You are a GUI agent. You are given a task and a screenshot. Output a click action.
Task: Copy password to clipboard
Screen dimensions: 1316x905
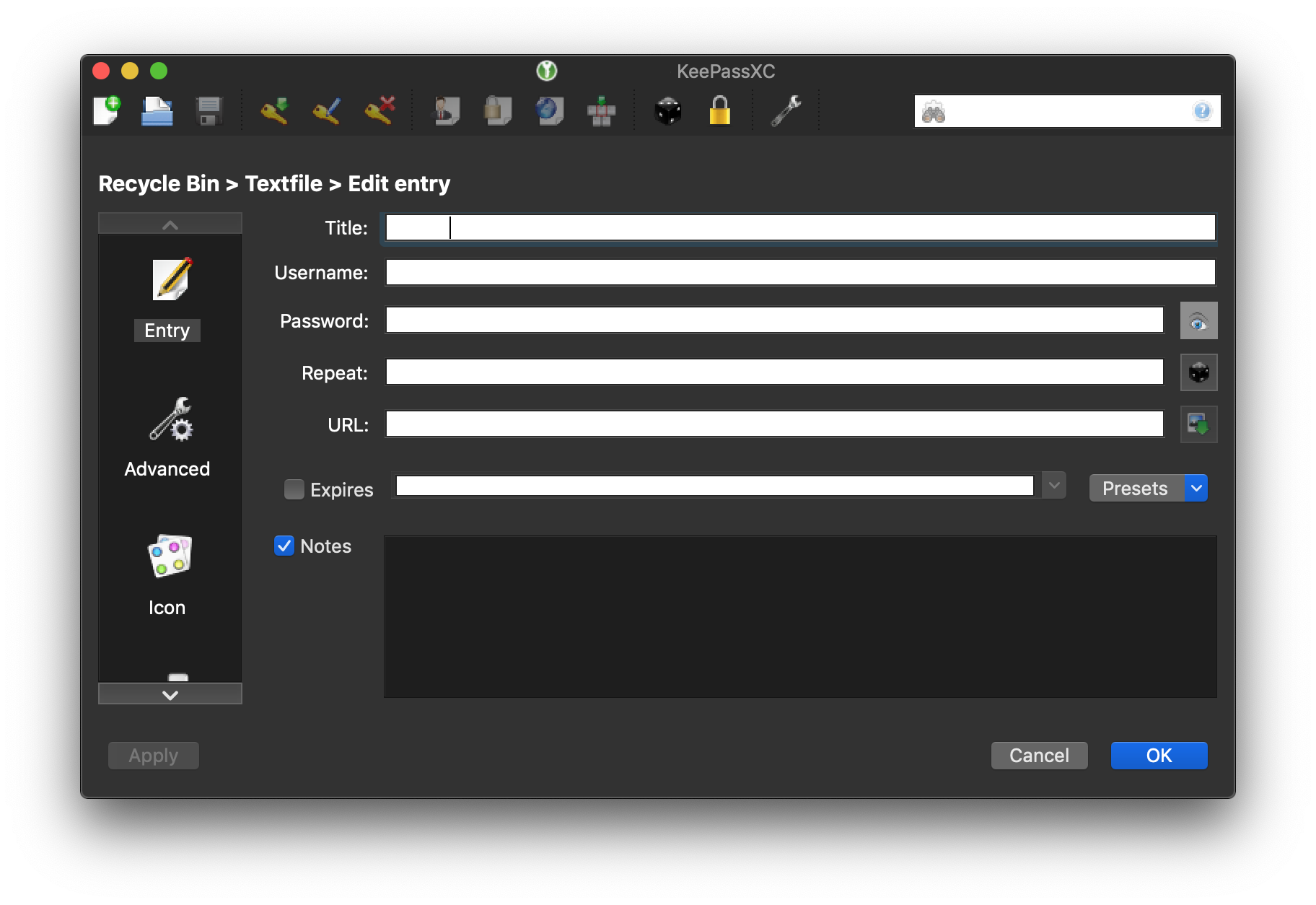tap(497, 110)
